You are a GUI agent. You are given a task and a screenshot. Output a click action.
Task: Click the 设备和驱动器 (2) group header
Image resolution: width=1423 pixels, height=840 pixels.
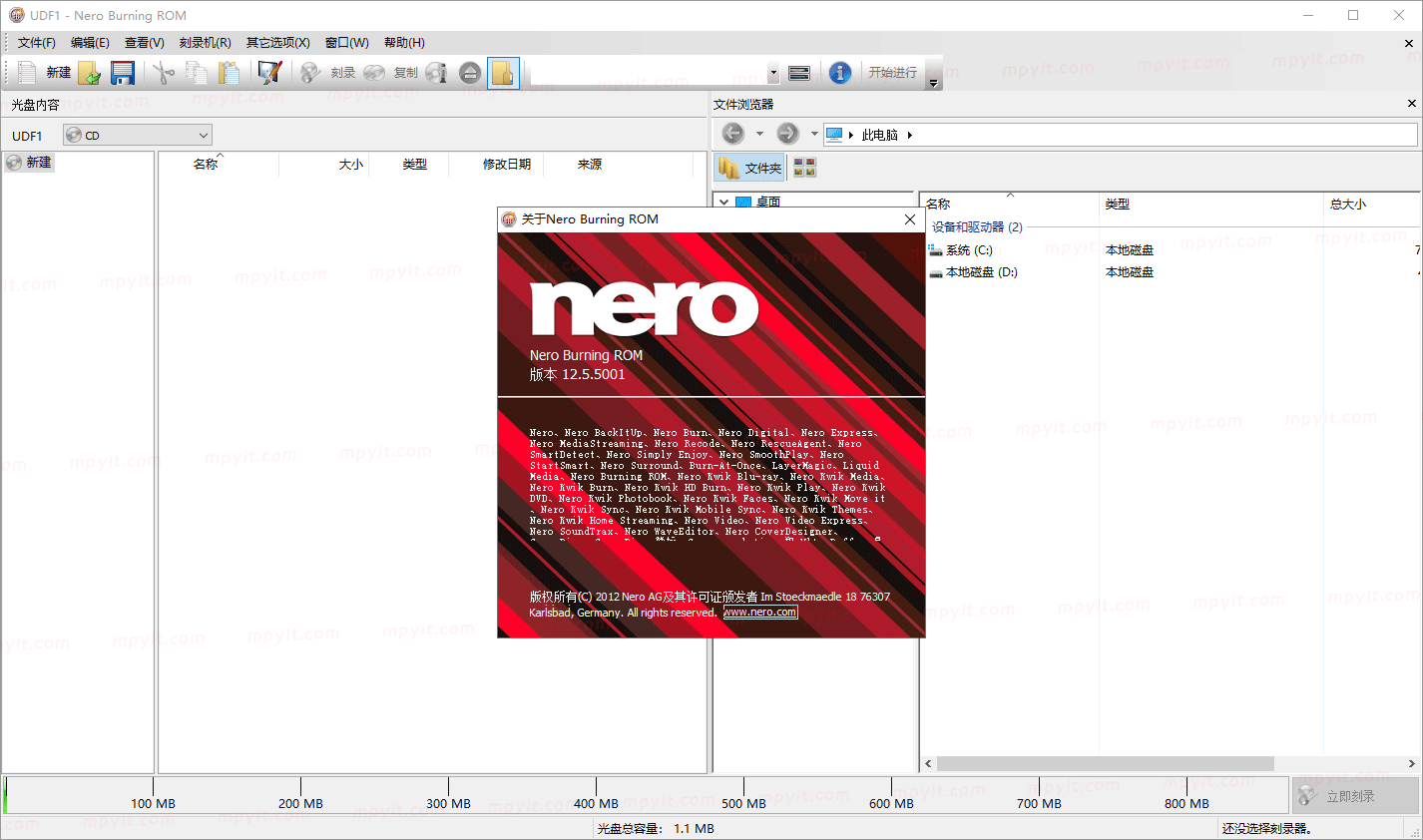point(977,226)
